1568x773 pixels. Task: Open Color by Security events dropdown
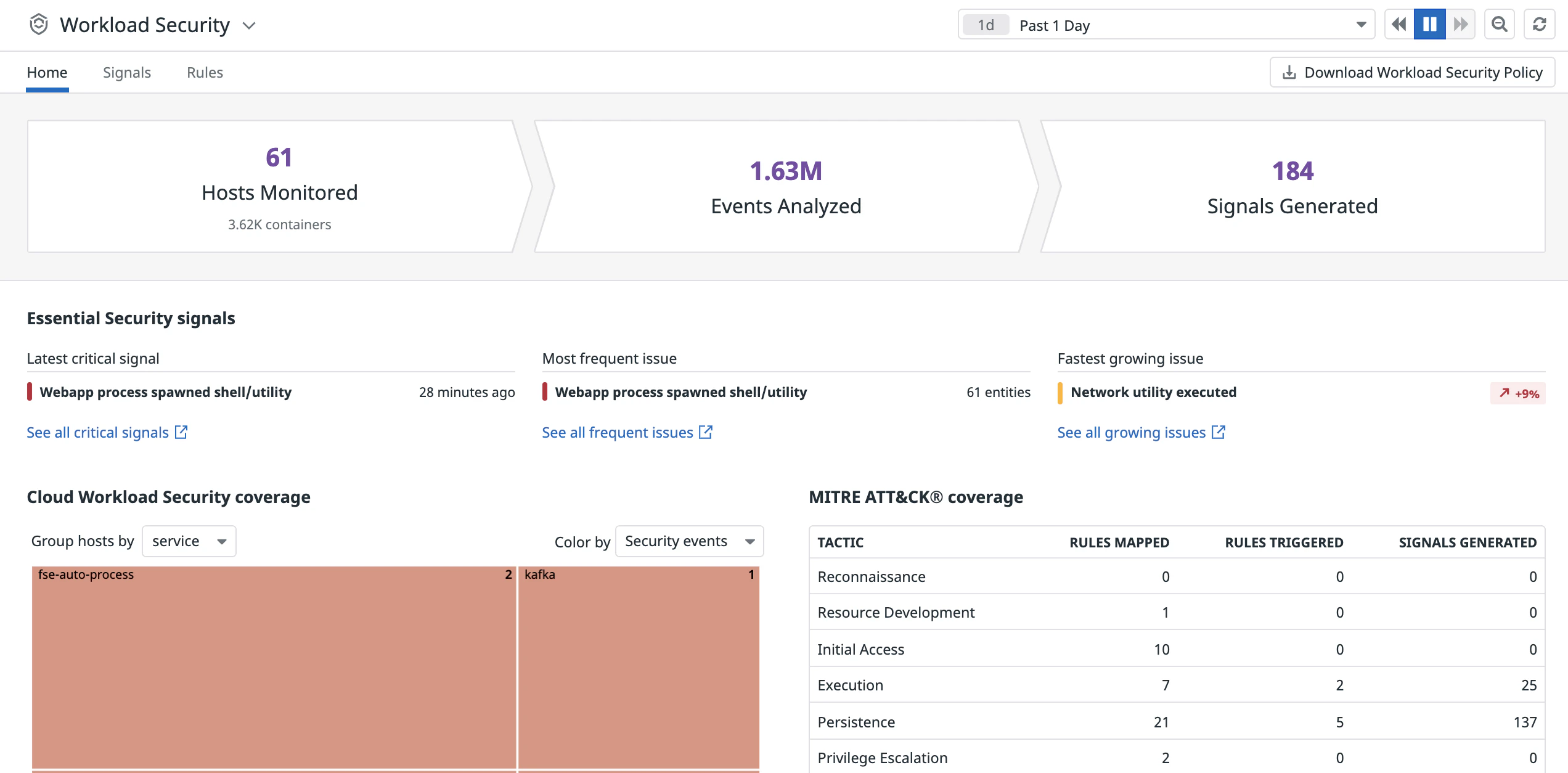pyautogui.click(x=690, y=541)
